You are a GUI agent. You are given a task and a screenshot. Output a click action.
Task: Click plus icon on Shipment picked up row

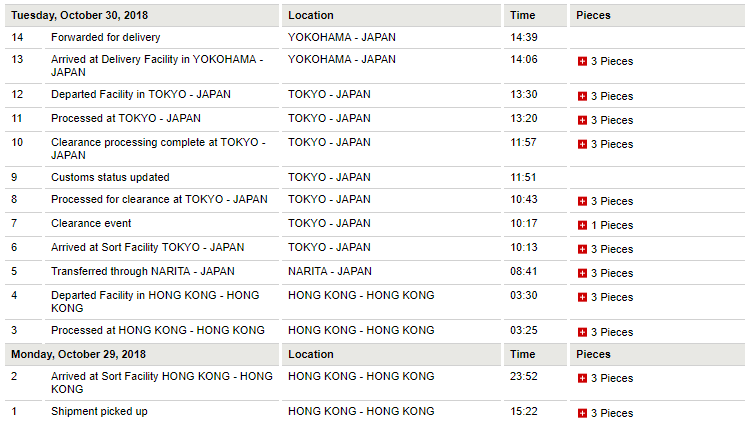point(583,413)
